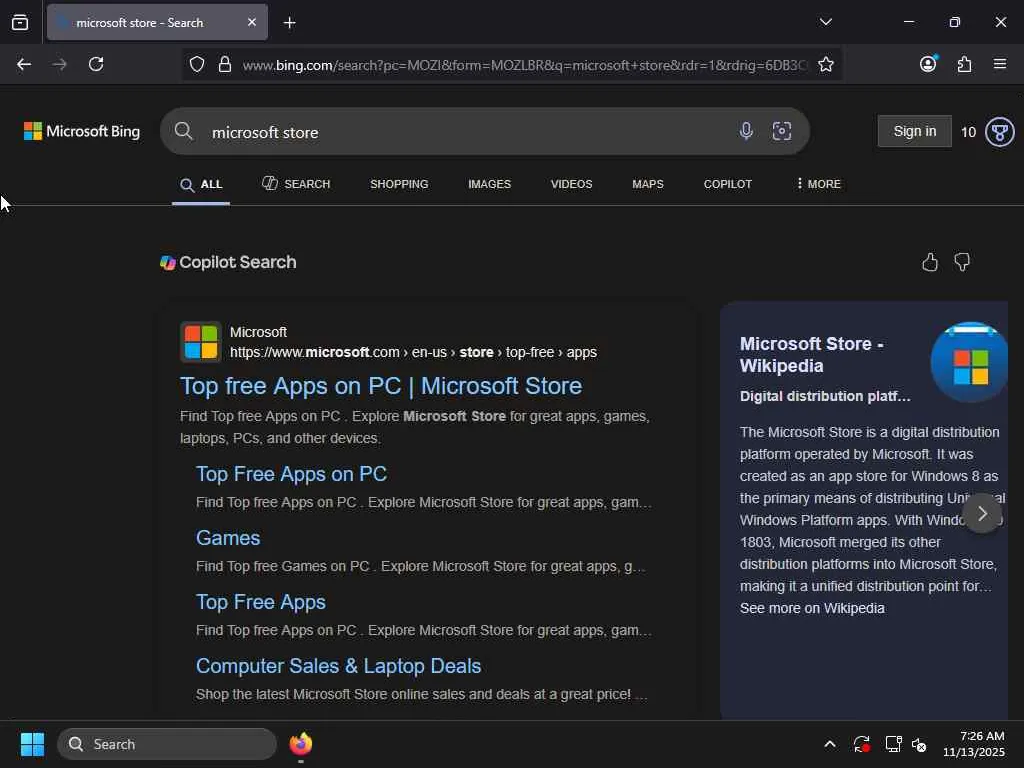This screenshot has width=1024, height=768.
Task: Open the clock showing 7:26 AM
Action: click(974, 744)
